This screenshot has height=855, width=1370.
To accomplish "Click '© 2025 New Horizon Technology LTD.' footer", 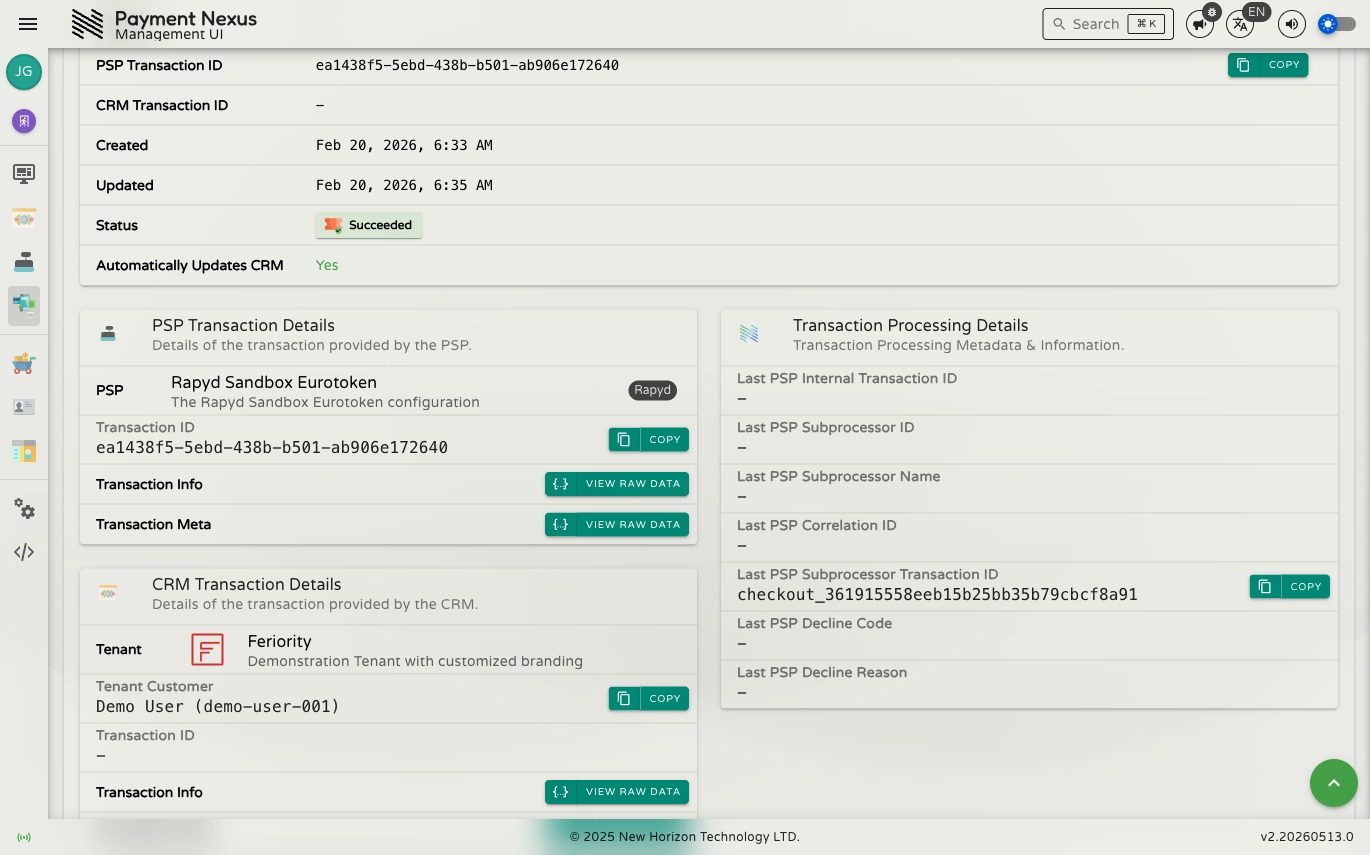I will (685, 837).
